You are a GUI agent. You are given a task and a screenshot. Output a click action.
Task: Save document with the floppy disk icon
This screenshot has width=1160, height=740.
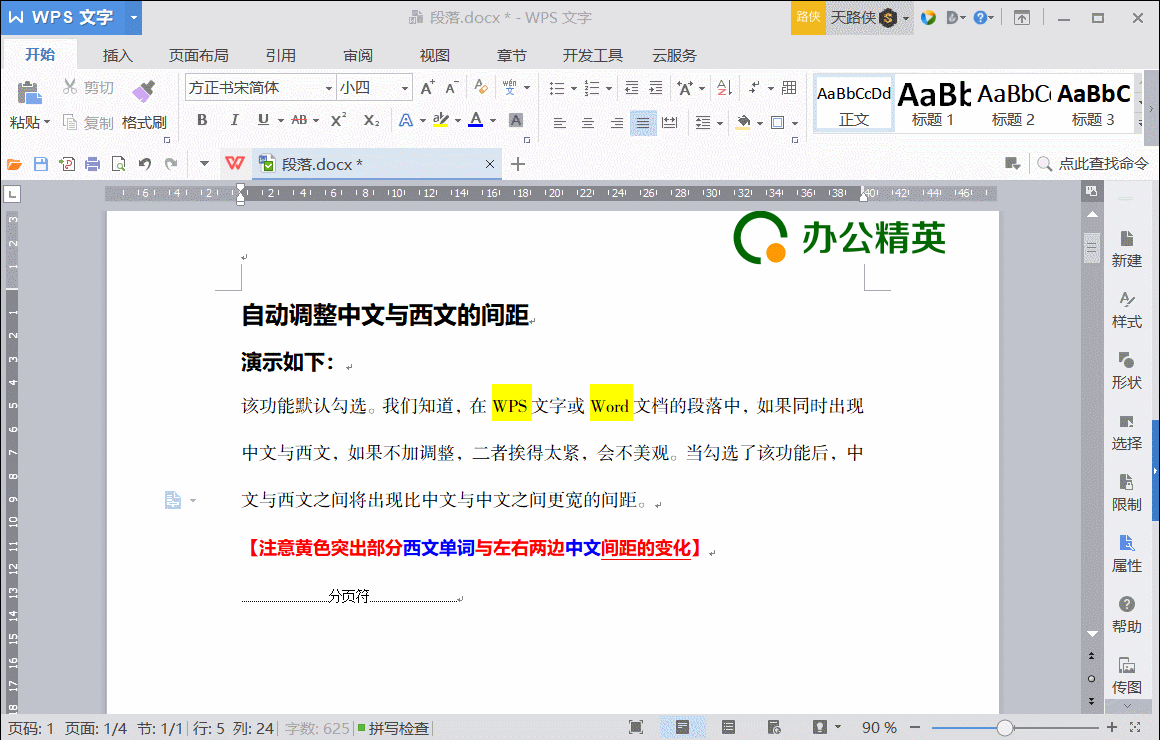tap(41, 164)
